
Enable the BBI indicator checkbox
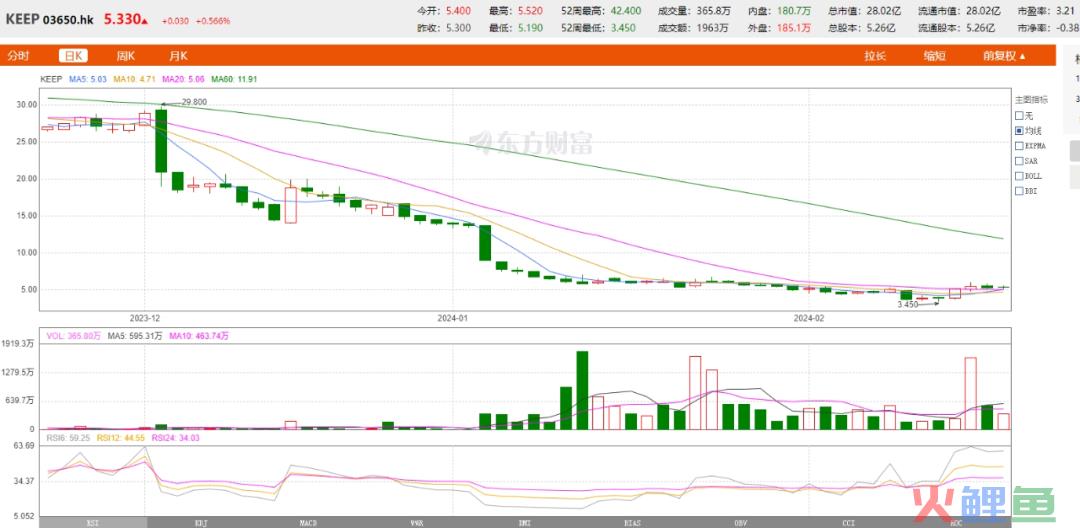(1019, 191)
